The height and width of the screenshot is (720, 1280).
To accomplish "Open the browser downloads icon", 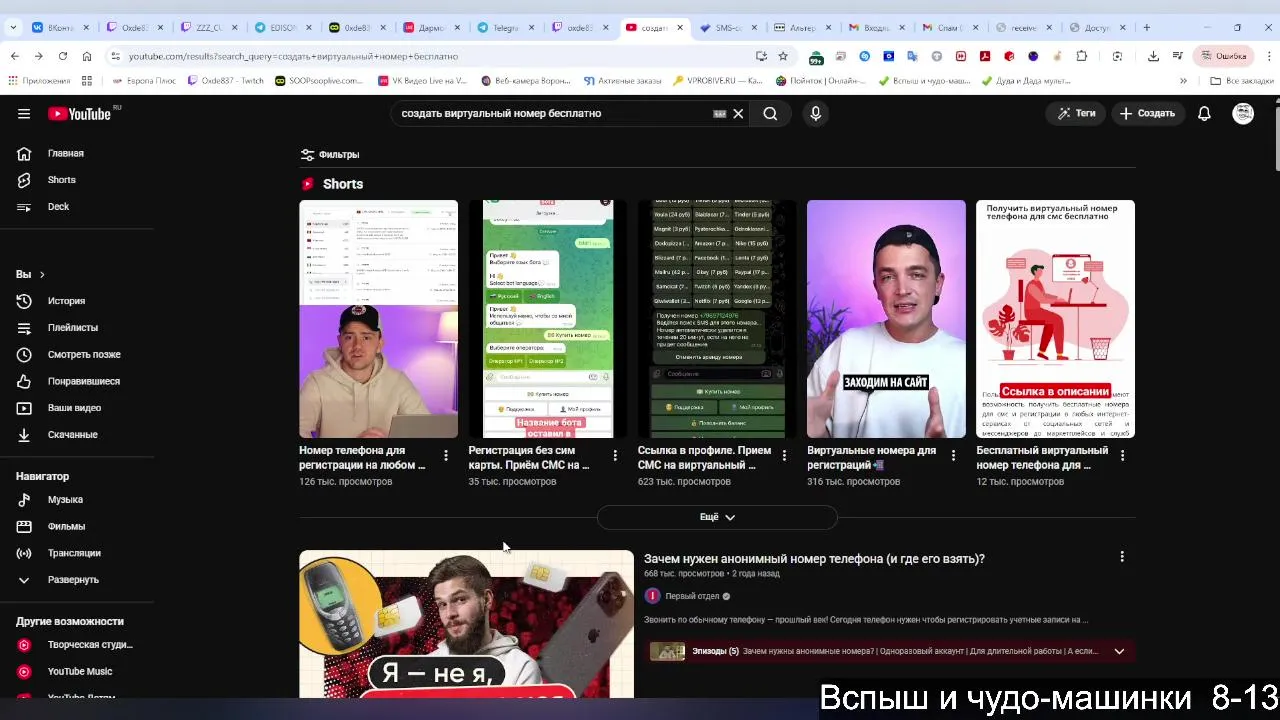I will (x=1153, y=56).
